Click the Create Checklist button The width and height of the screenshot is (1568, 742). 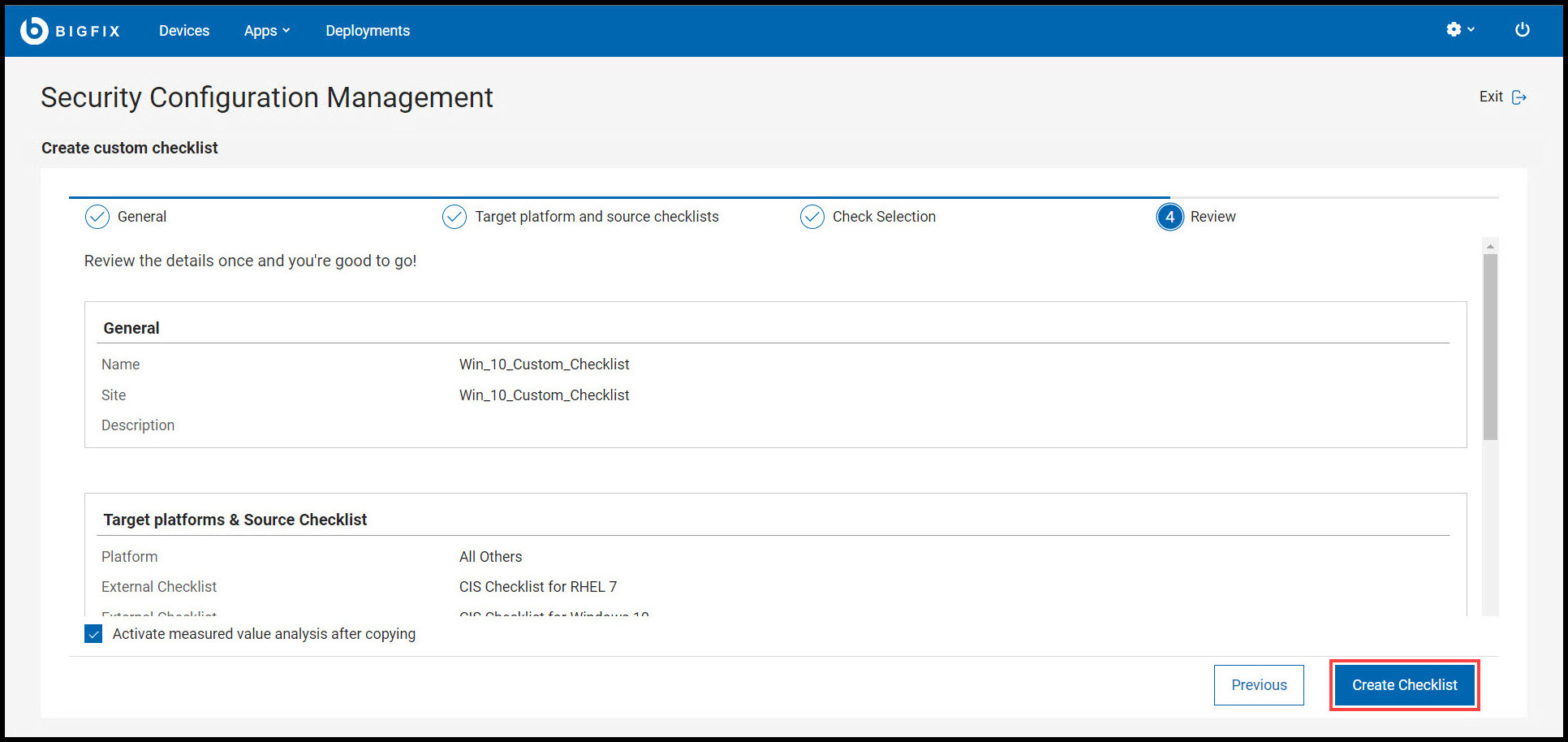(x=1404, y=684)
